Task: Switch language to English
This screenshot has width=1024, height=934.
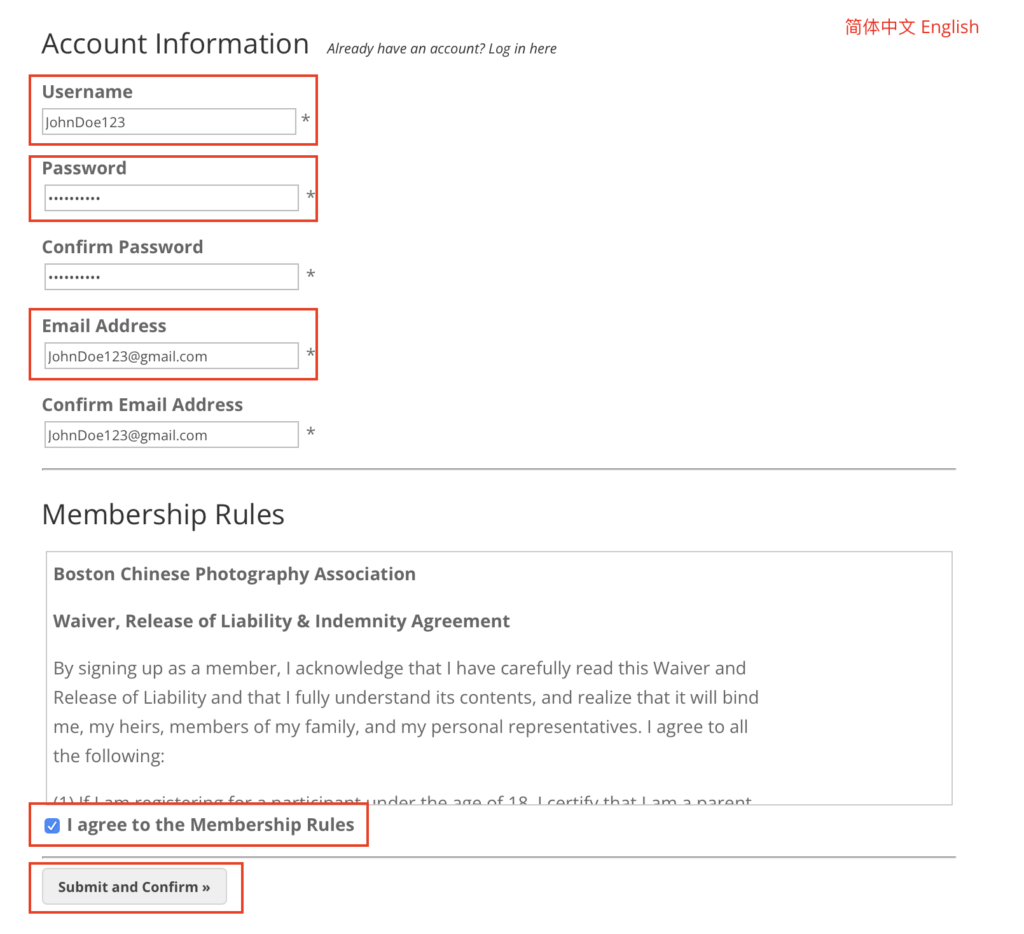Action: click(950, 27)
